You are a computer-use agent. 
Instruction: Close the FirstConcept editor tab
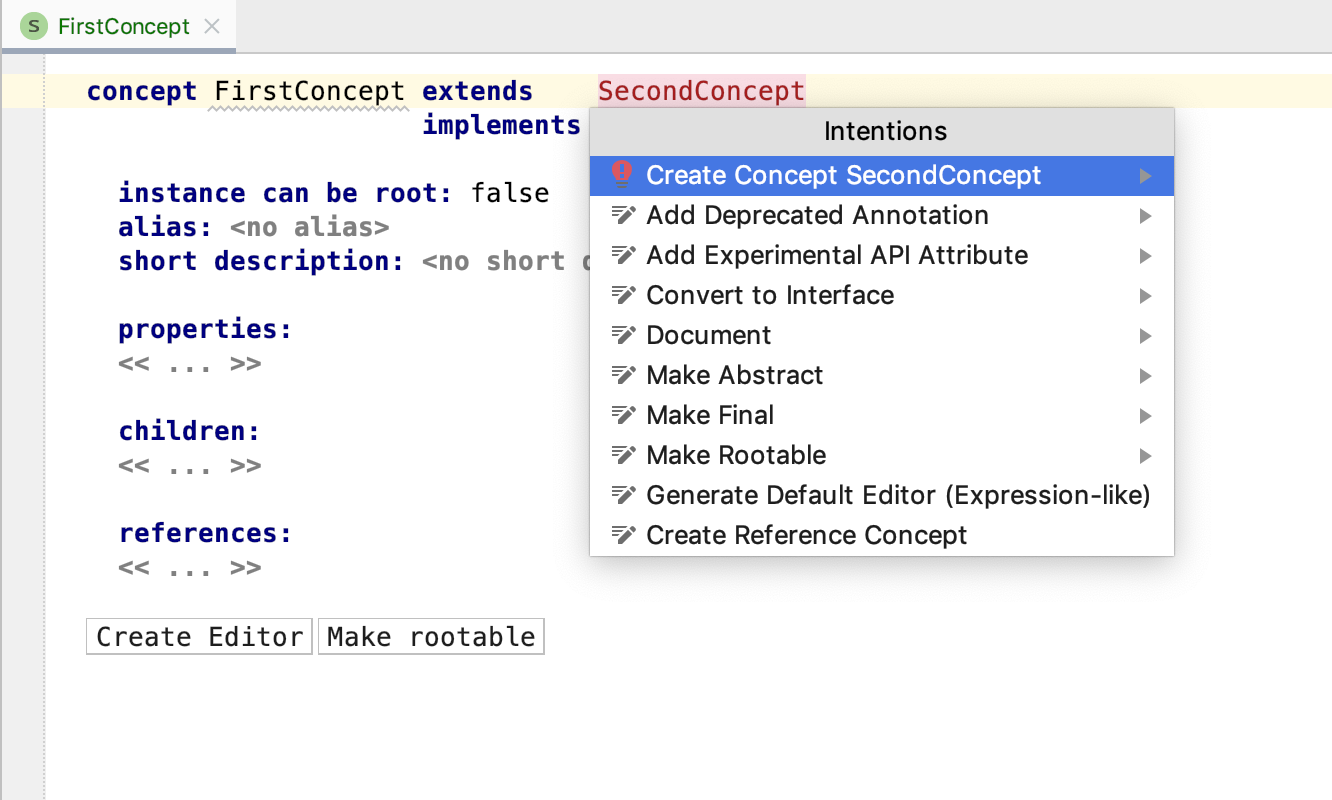tap(212, 26)
